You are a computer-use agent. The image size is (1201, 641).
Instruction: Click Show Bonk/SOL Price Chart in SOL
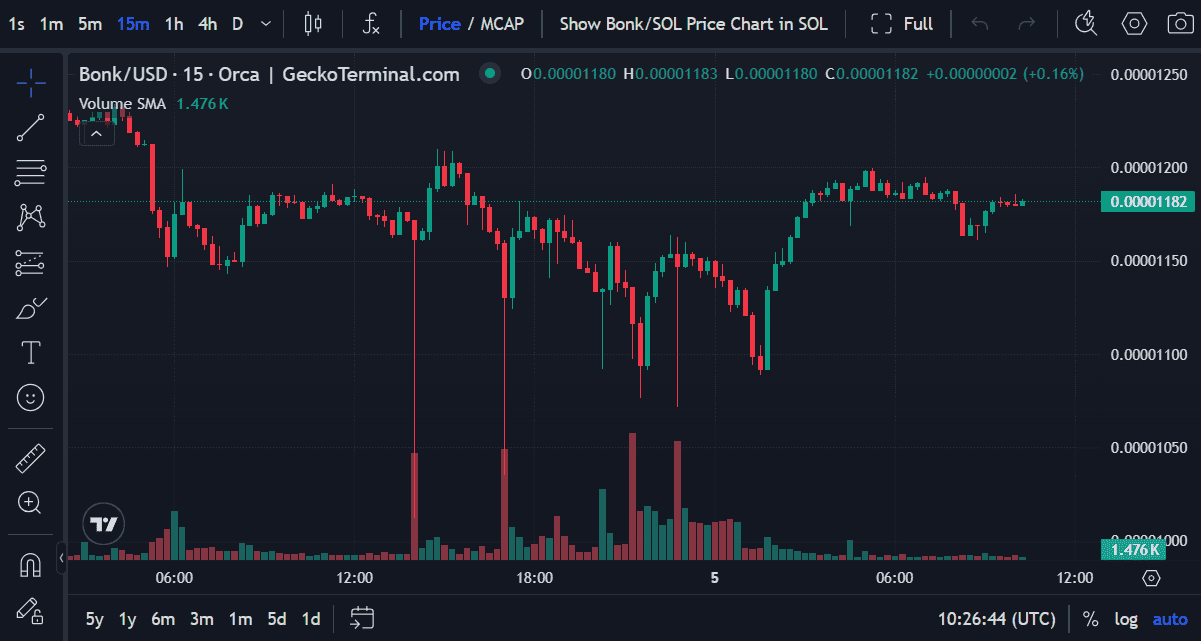click(693, 23)
